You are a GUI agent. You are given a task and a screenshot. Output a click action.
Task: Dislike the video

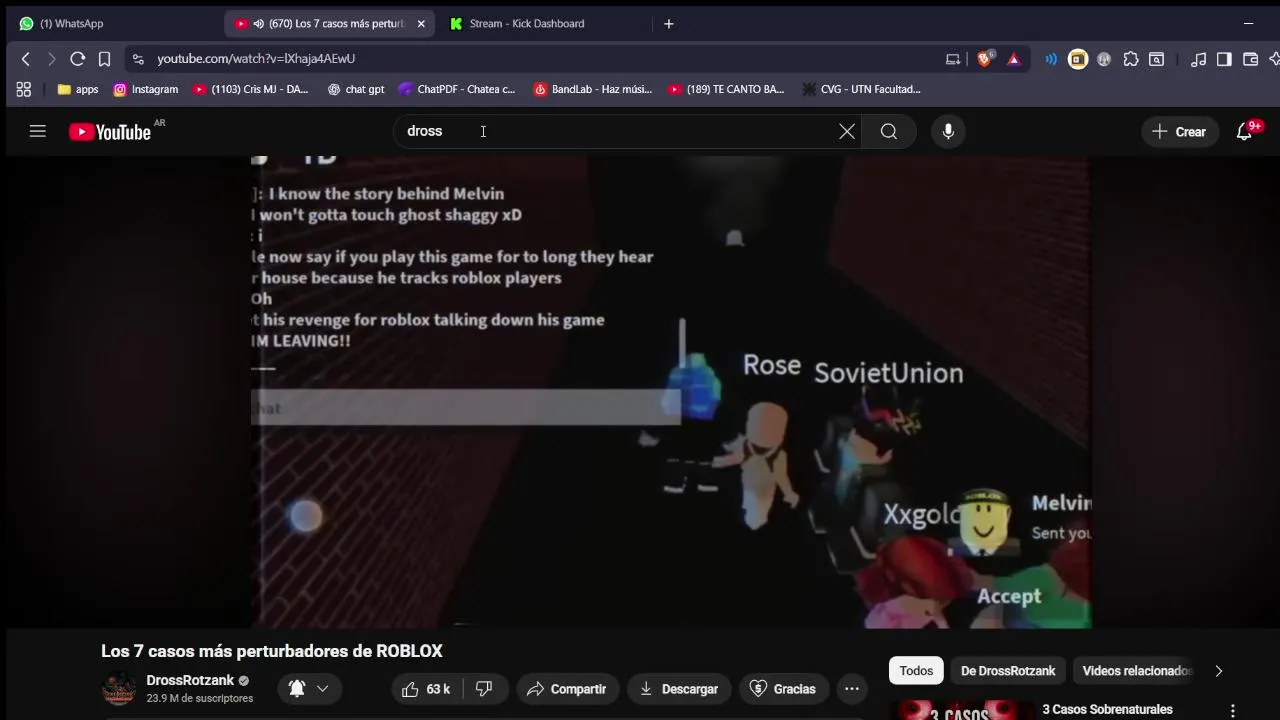point(484,689)
